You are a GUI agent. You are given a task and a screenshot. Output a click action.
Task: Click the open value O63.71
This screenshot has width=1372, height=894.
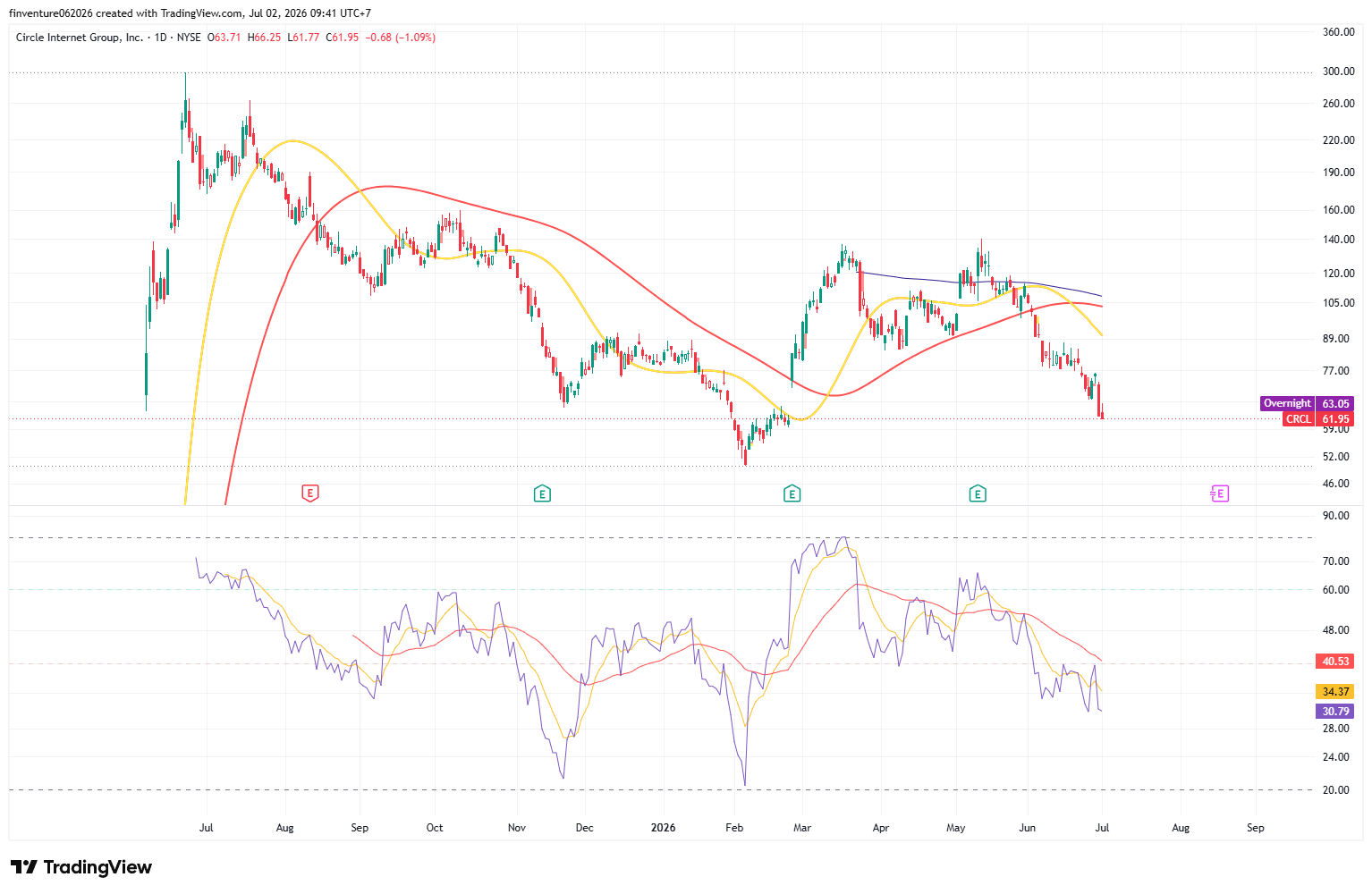pyautogui.click(x=224, y=38)
